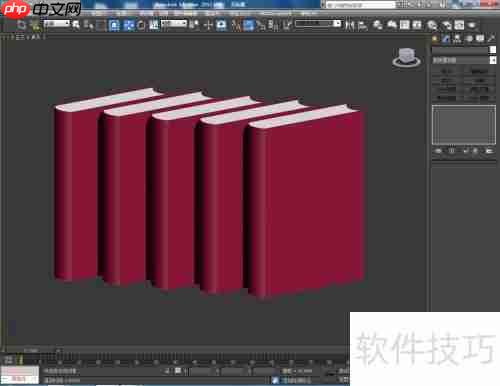Open the Curve Editor
The image size is (500, 386).
pyautogui.click(x=404, y=25)
